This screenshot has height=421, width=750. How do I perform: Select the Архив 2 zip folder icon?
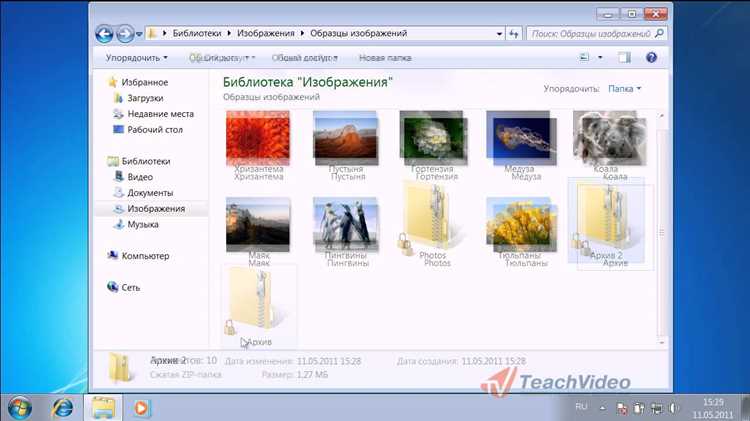point(606,221)
